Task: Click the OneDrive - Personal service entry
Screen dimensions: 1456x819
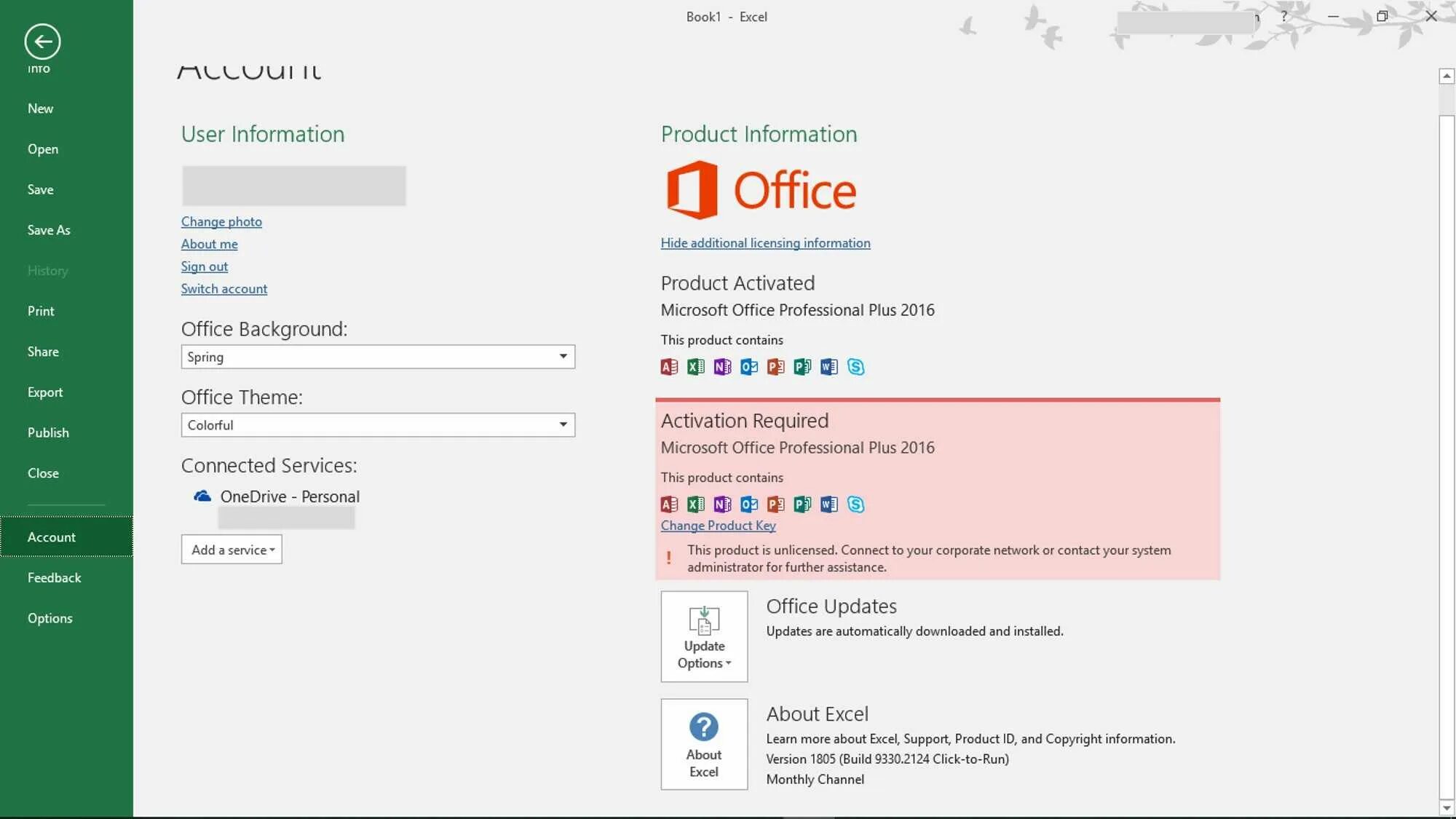Action: click(x=277, y=496)
